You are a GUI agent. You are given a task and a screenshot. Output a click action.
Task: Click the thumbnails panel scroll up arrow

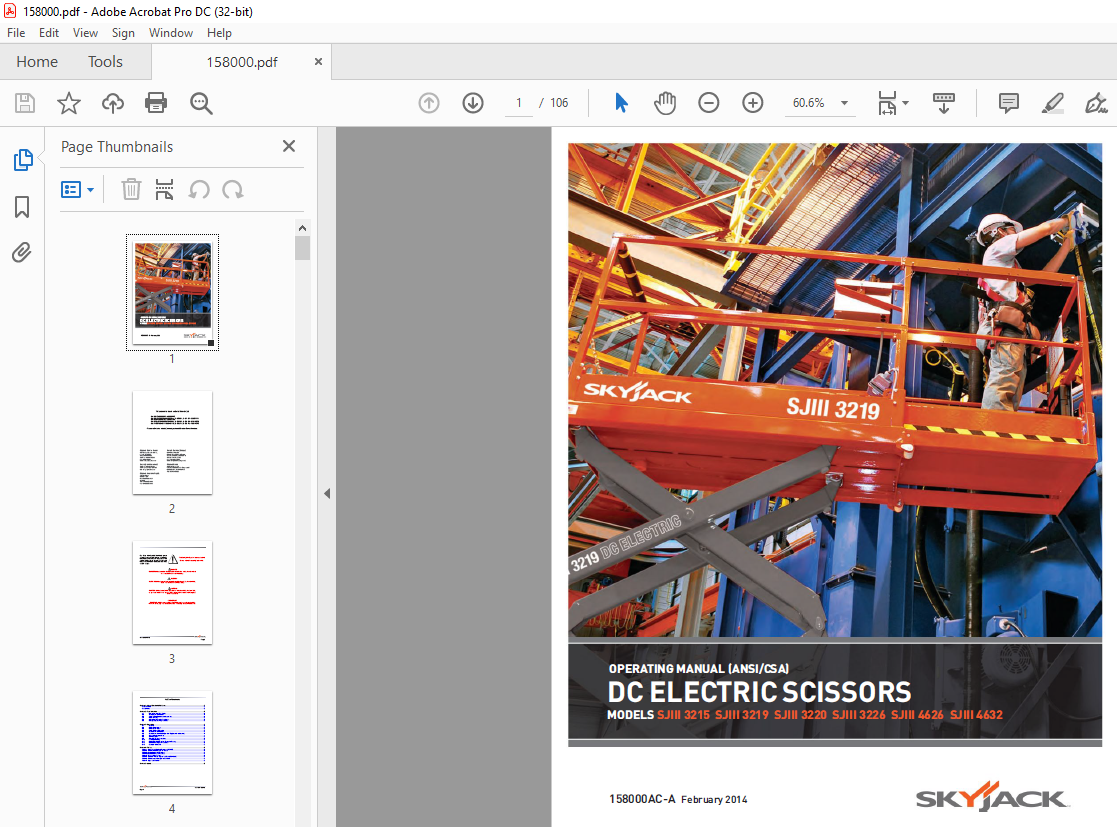(x=302, y=228)
